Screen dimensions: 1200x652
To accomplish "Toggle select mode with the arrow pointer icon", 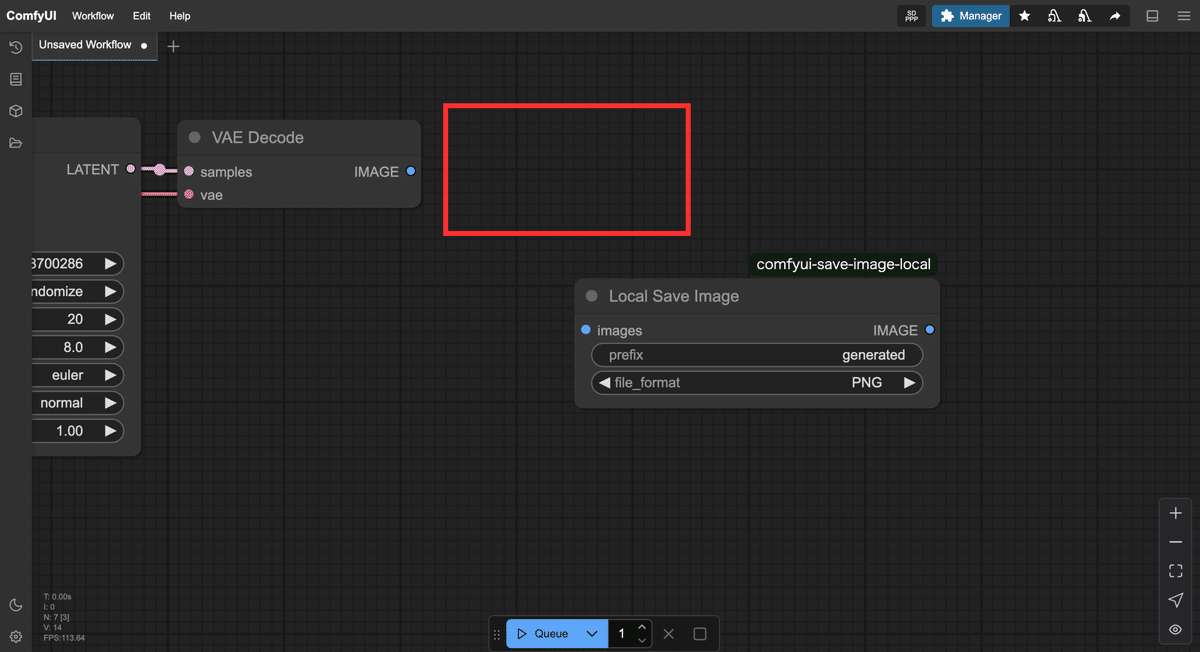I will click(1176, 600).
